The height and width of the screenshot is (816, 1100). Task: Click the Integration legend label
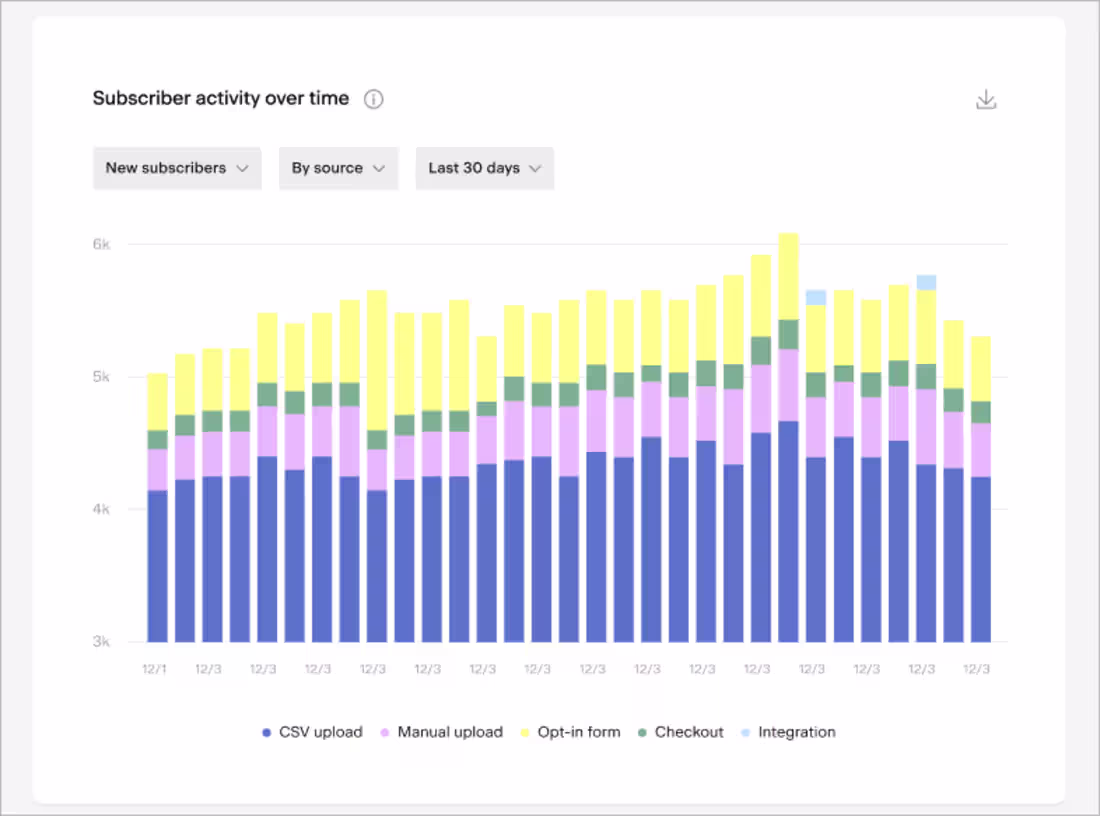[796, 732]
